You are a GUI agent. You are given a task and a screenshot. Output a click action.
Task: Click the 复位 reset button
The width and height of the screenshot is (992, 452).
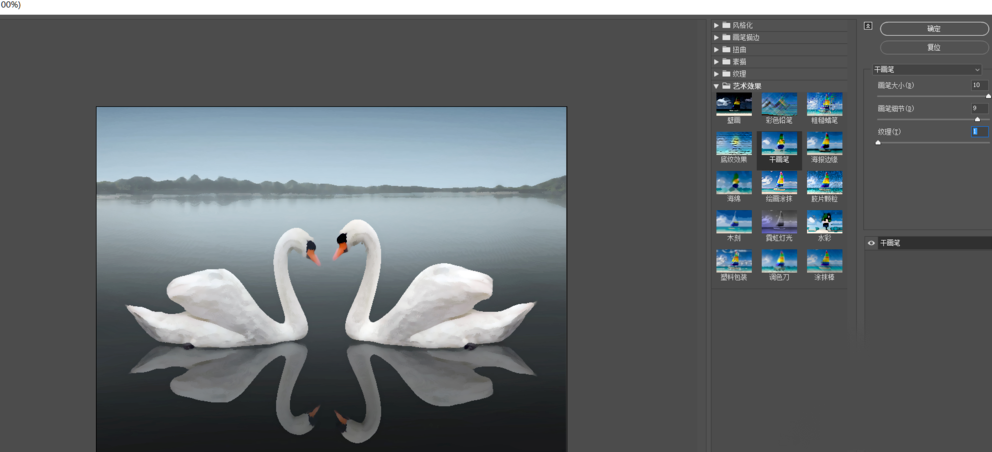click(933, 47)
